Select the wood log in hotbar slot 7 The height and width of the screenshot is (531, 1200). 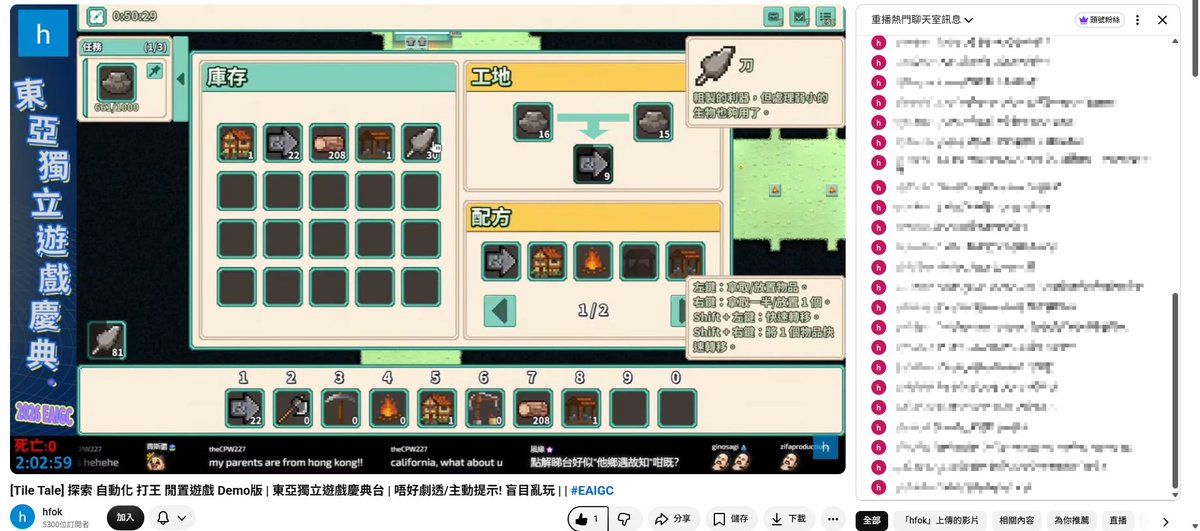coord(532,408)
